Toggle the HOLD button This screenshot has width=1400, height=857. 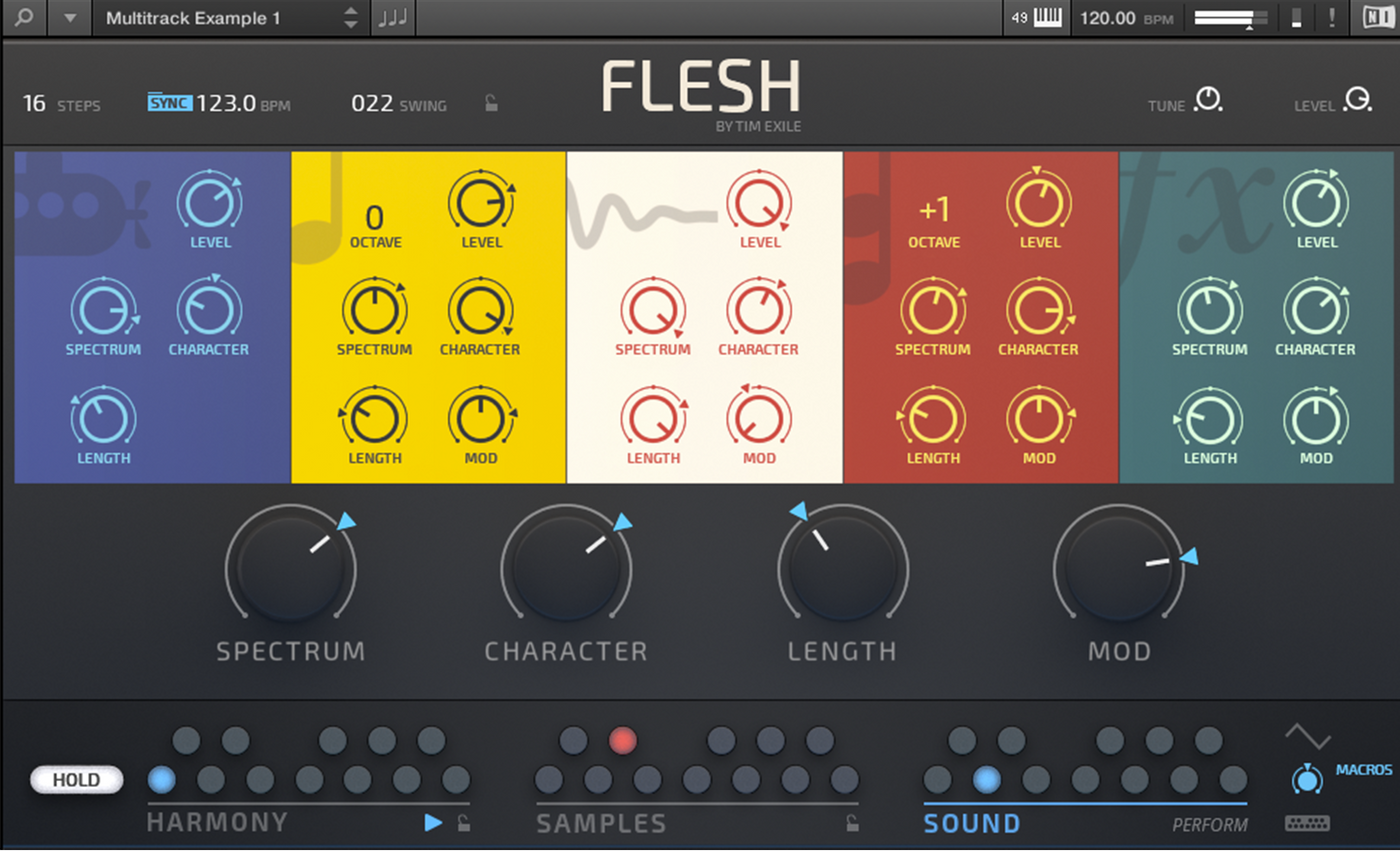pos(77,780)
